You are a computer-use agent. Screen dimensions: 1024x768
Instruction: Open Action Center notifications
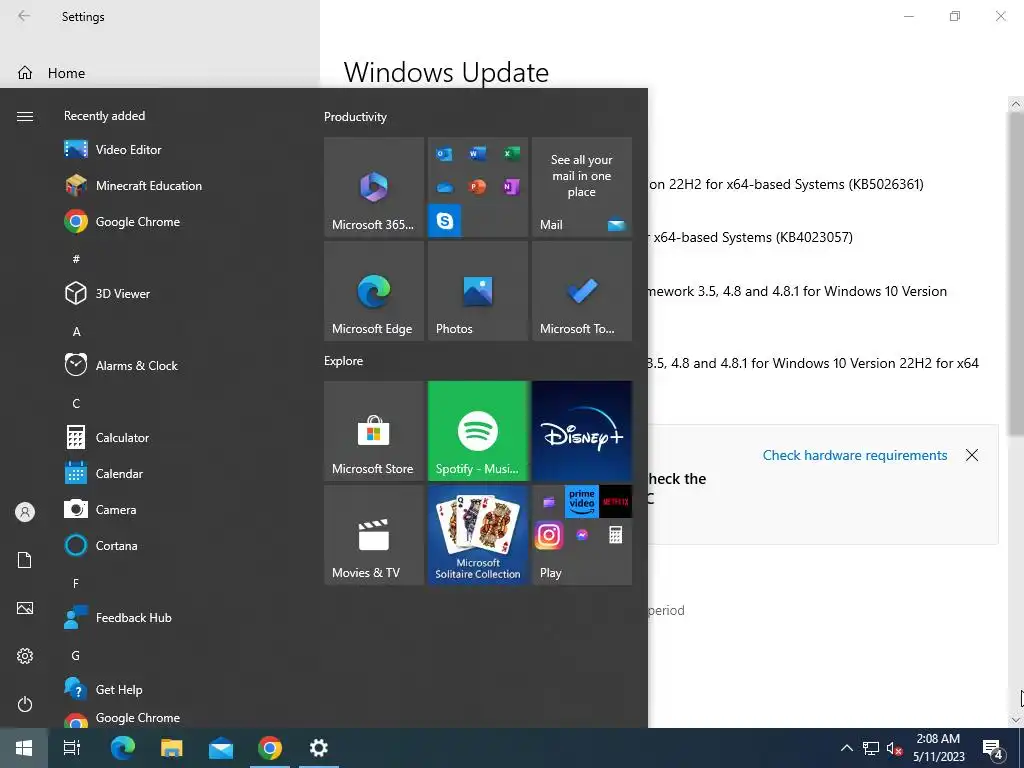click(993, 749)
